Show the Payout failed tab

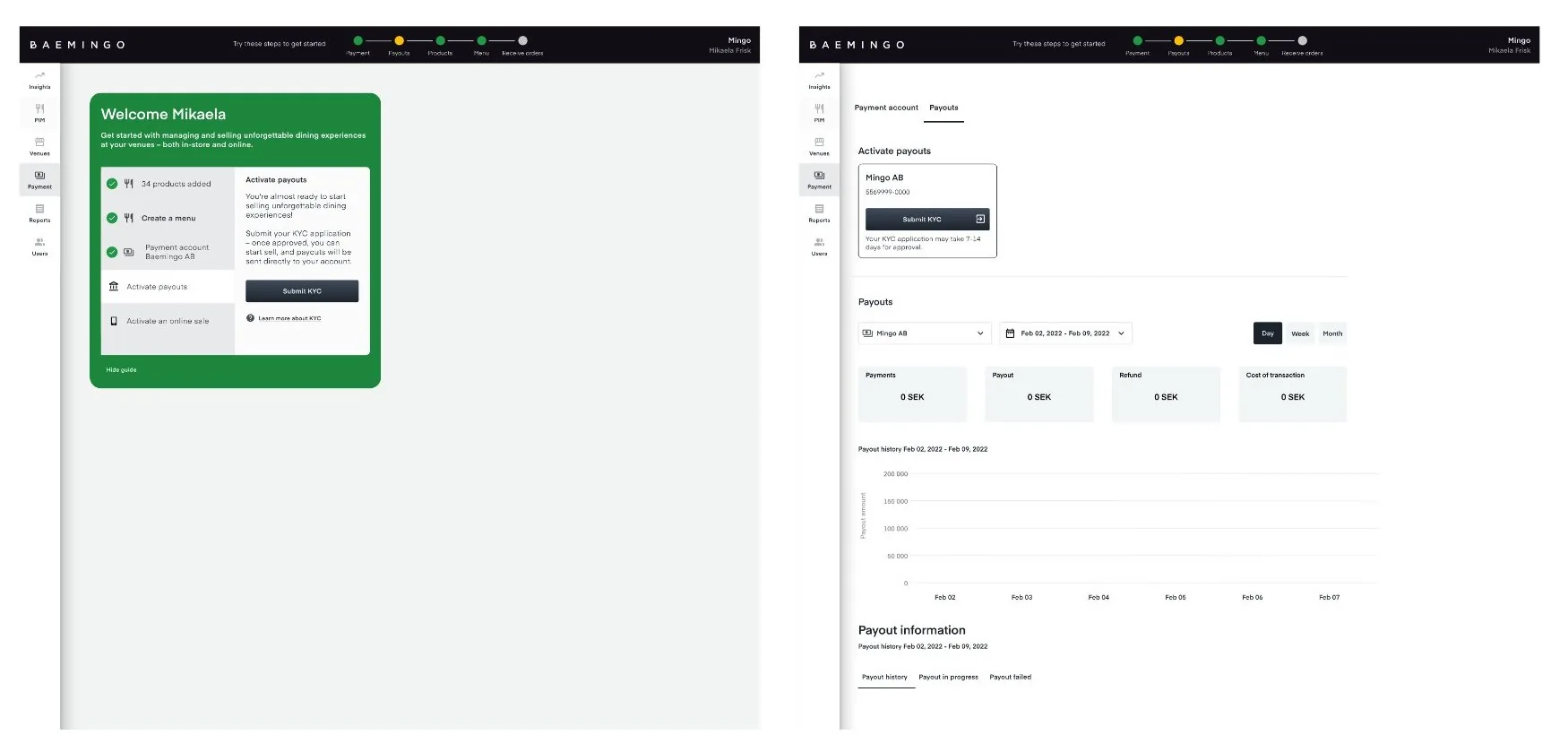[1010, 678]
